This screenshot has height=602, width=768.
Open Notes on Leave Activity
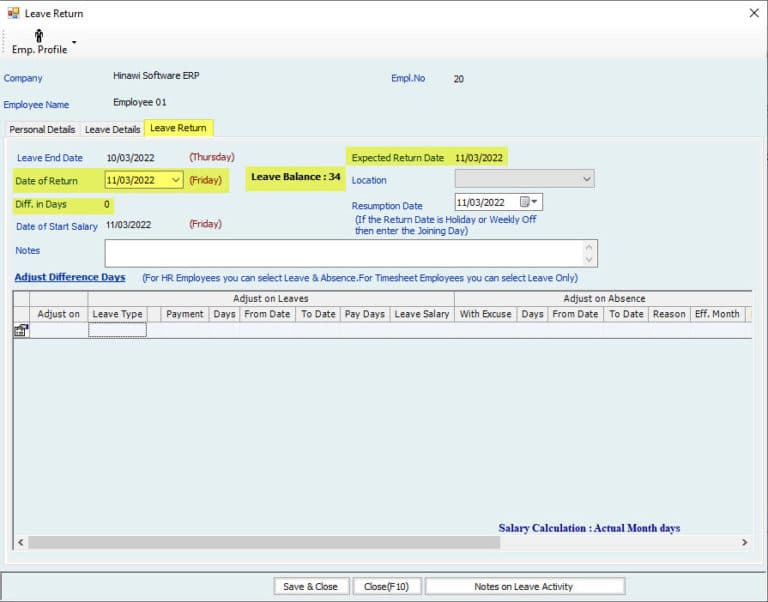[524, 586]
